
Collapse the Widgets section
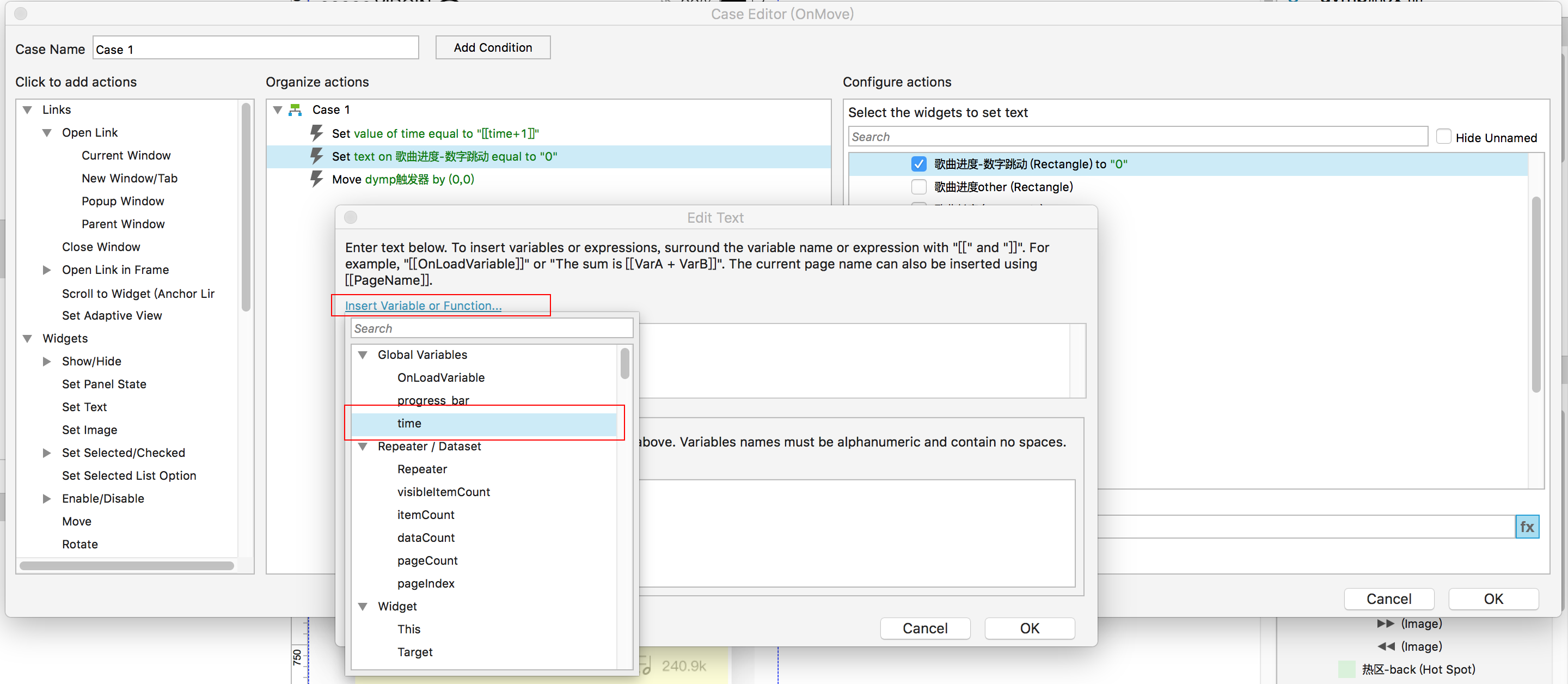coord(27,339)
